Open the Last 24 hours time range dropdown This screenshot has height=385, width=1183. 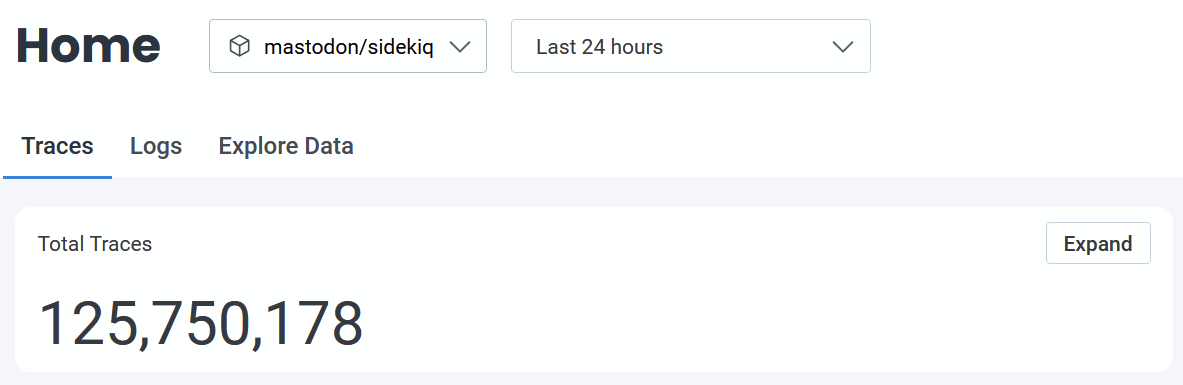(691, 46)
